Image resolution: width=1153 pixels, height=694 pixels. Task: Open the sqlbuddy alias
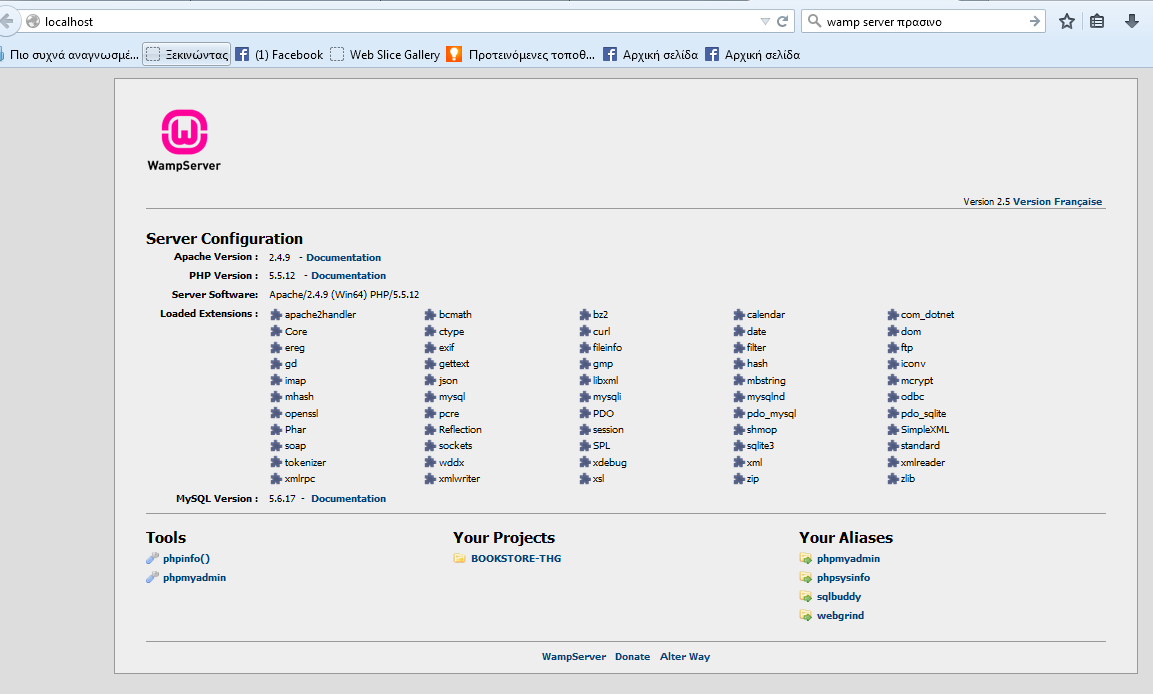click(x=839, y=597)
